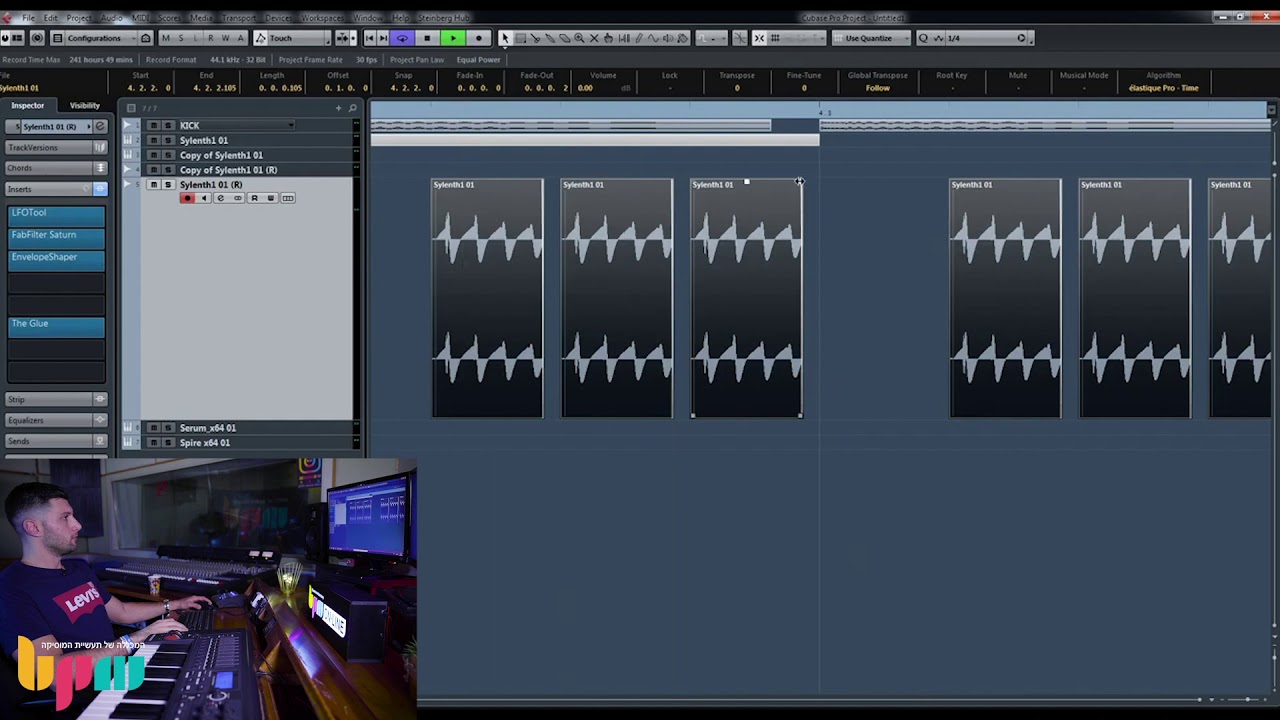The height and width of the screenshot is (720, 1280).
Task: Expand the KICK track name dropdown
Action: 291,126
